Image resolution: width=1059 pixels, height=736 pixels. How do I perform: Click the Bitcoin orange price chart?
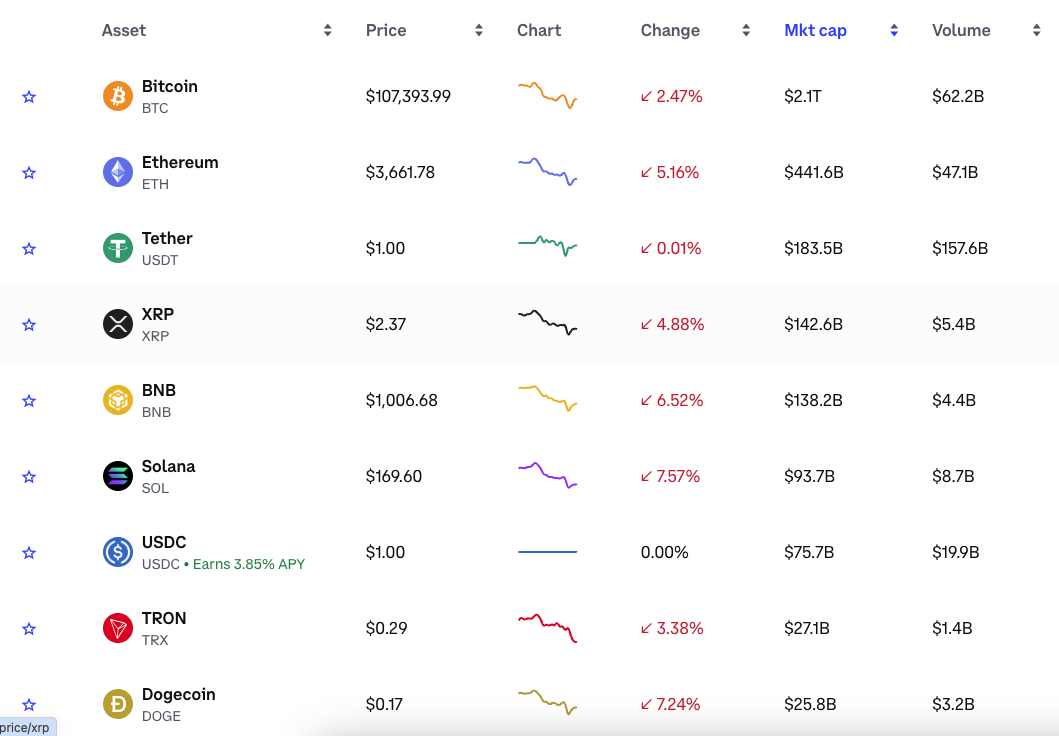(547, 95)
